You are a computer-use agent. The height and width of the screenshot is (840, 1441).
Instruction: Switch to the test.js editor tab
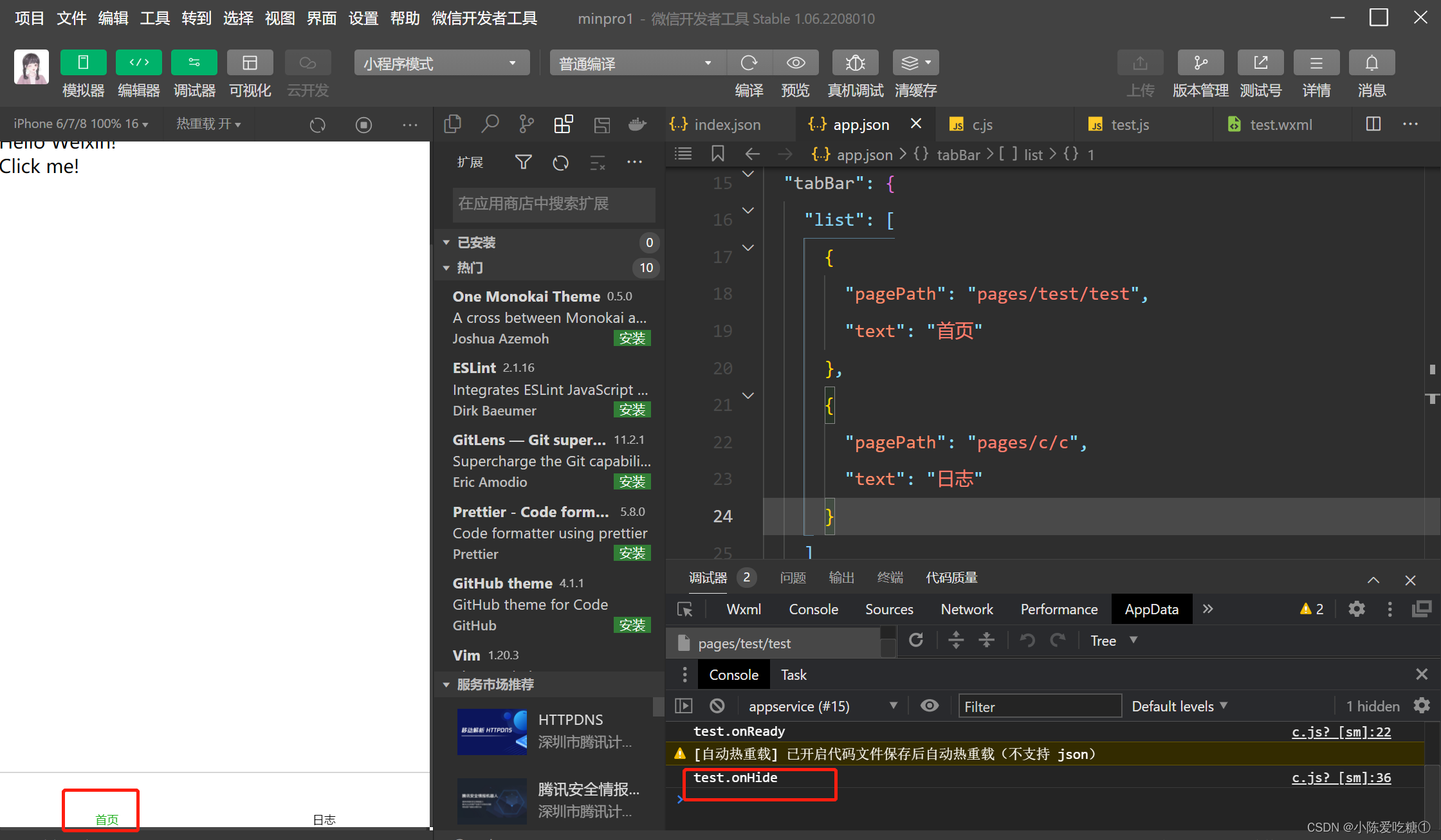coord(1129,125)
